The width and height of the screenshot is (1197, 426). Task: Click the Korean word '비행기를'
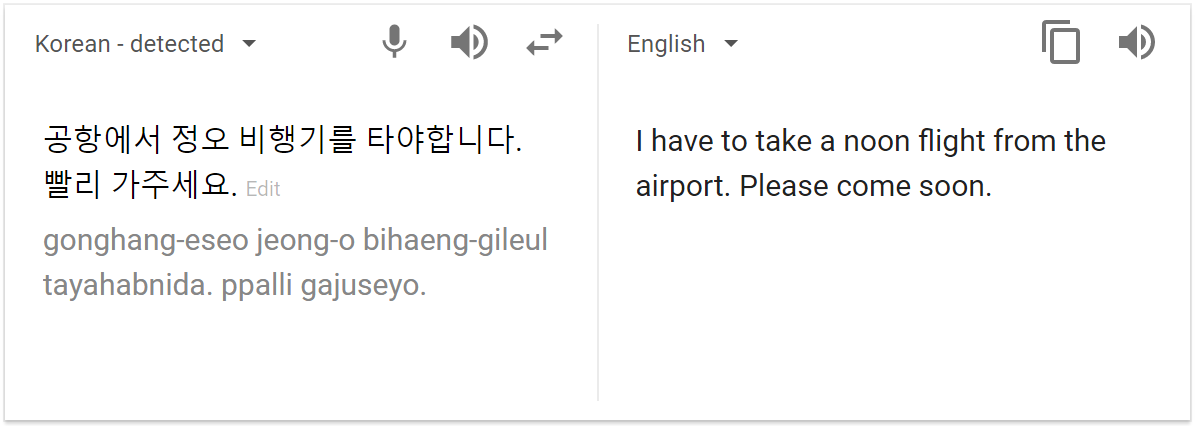tap(298, 141)
